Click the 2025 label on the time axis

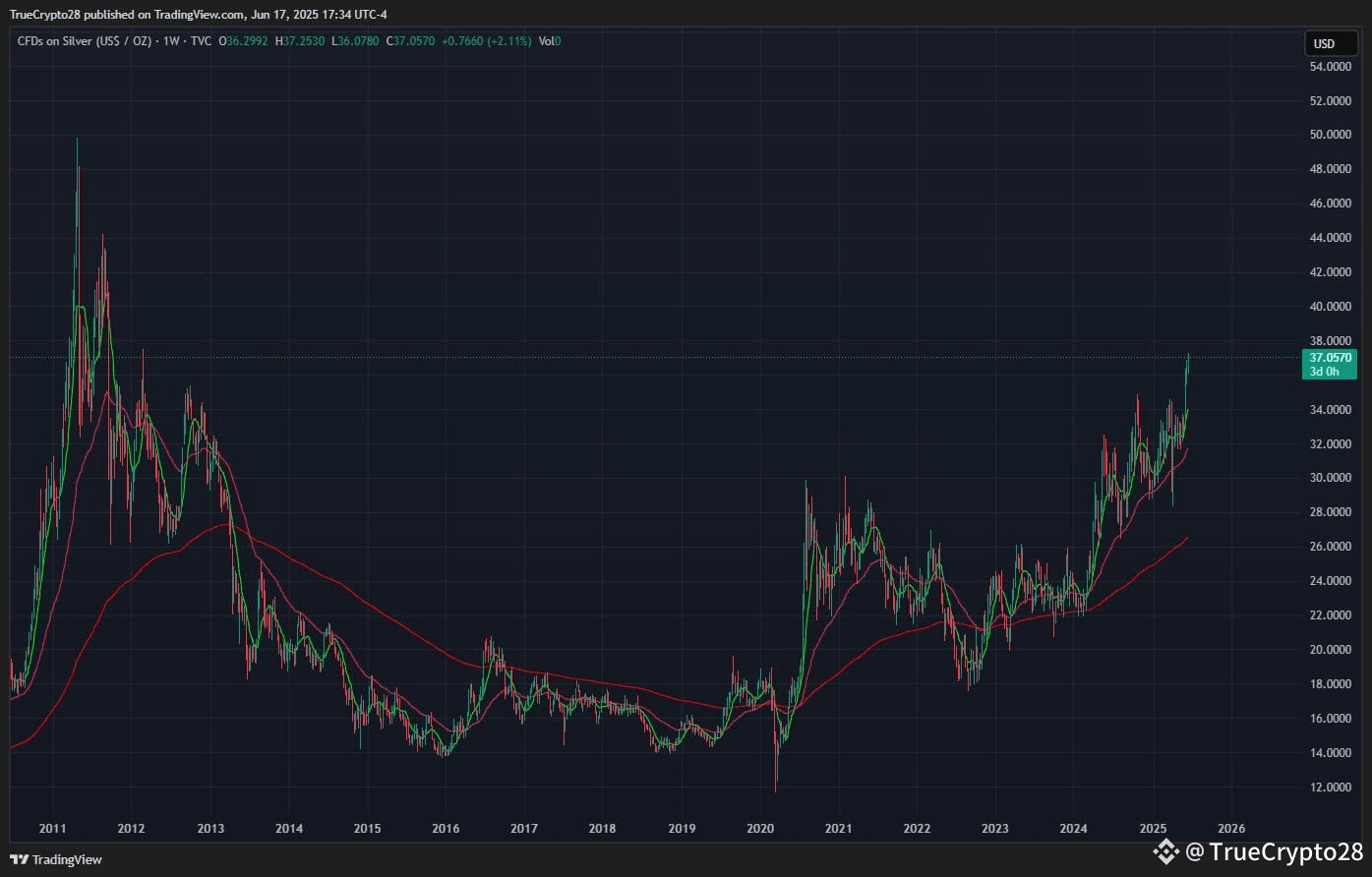[x=1153, y=829]
